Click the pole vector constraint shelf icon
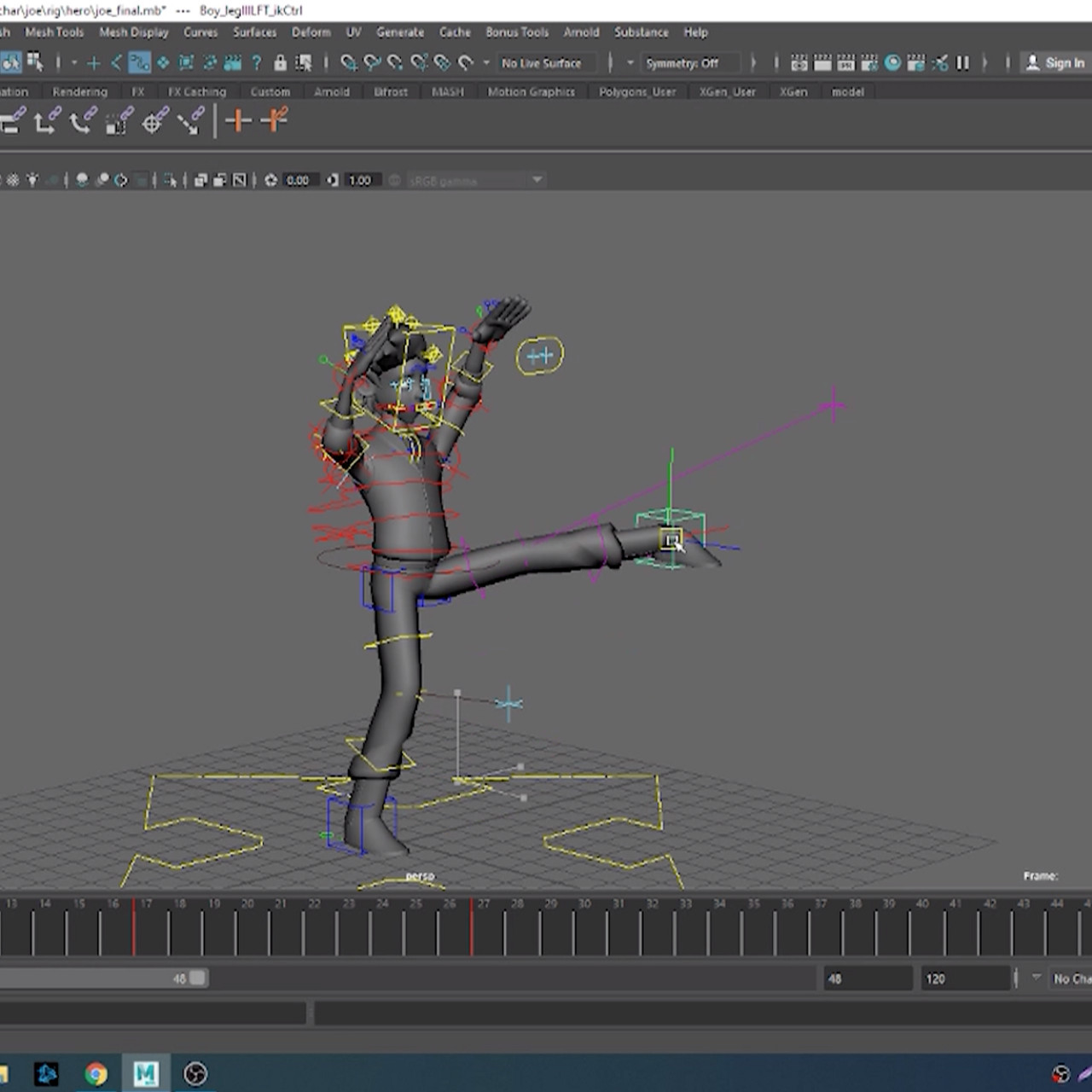 point(190,121)
